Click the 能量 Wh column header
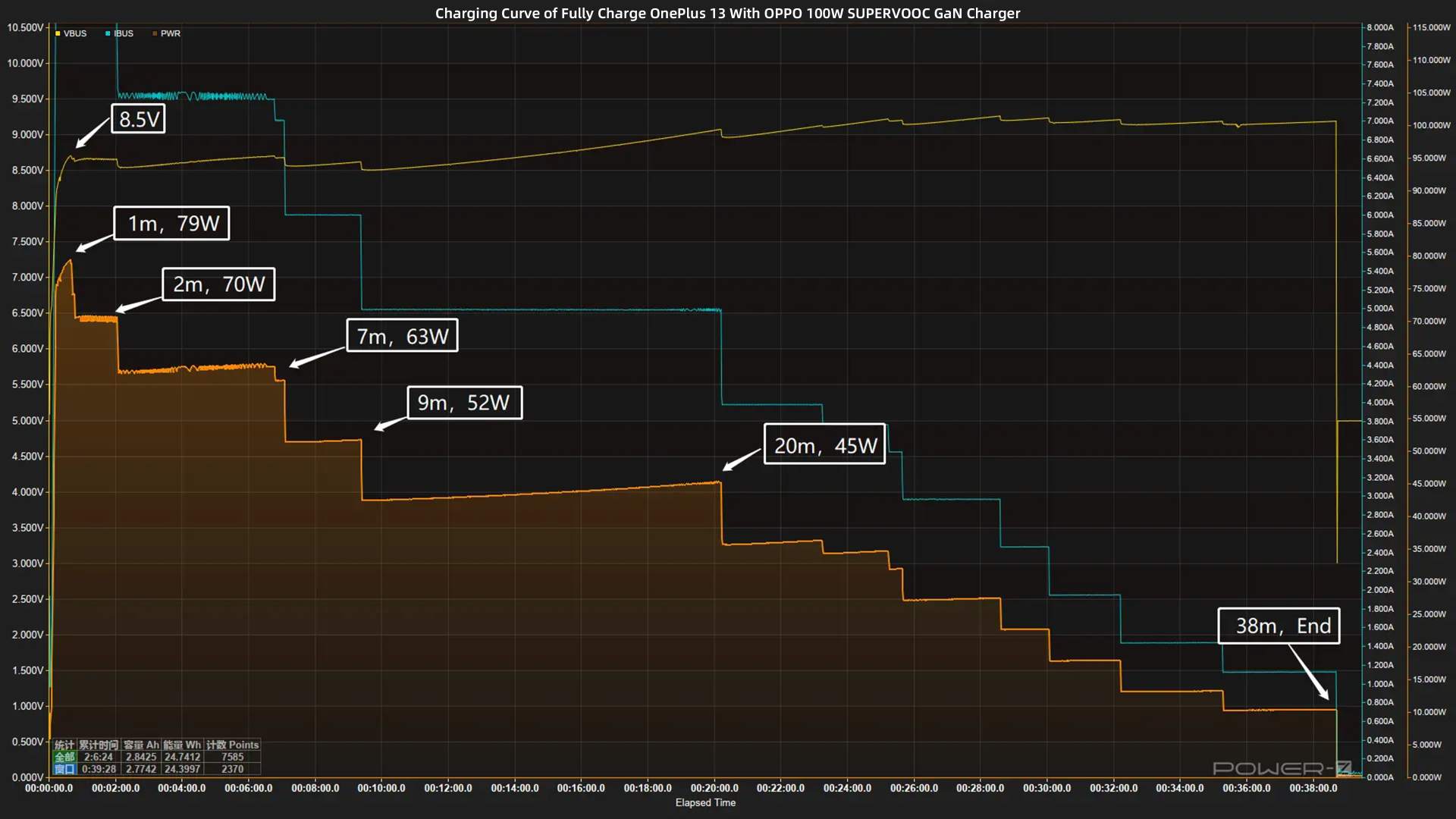 [x=182, y=745]
